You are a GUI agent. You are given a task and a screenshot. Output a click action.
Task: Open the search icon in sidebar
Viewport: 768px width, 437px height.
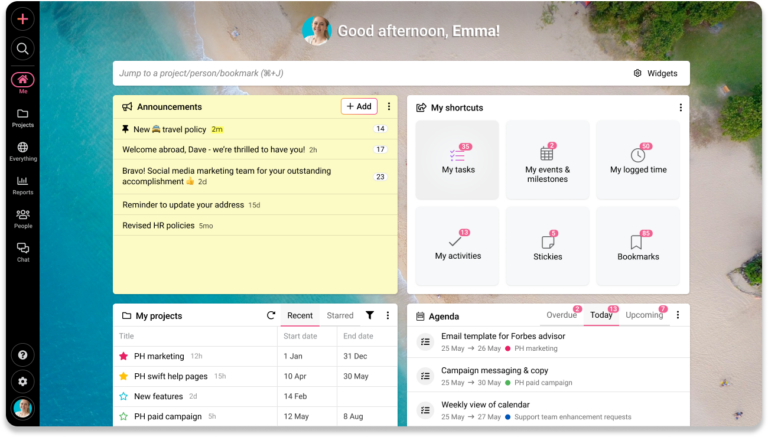[x=22, y=49]
